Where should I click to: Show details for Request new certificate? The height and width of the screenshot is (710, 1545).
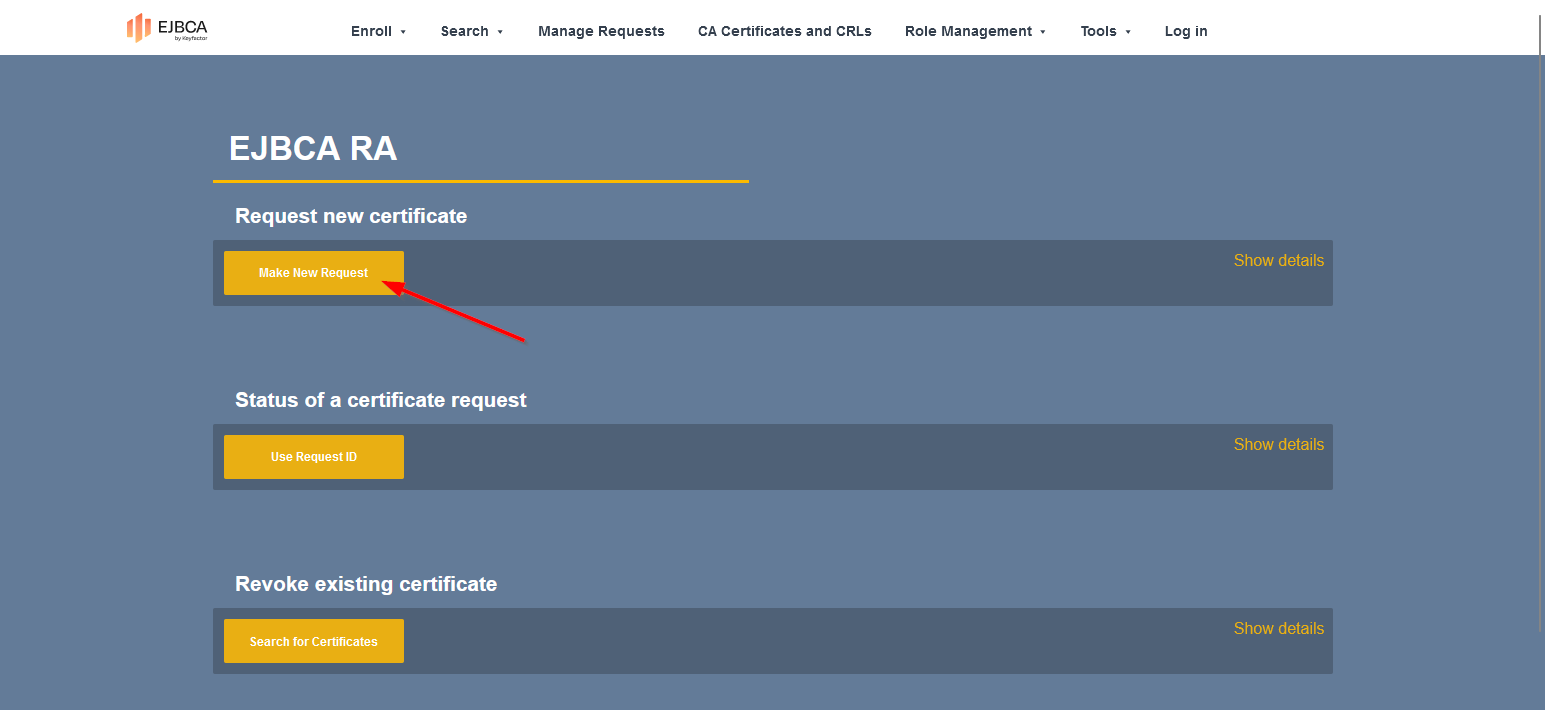tap(1278, 260)
